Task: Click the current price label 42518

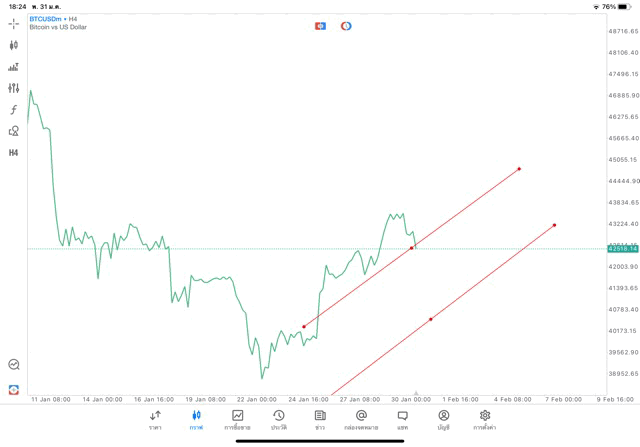Action: coord(622,249)
